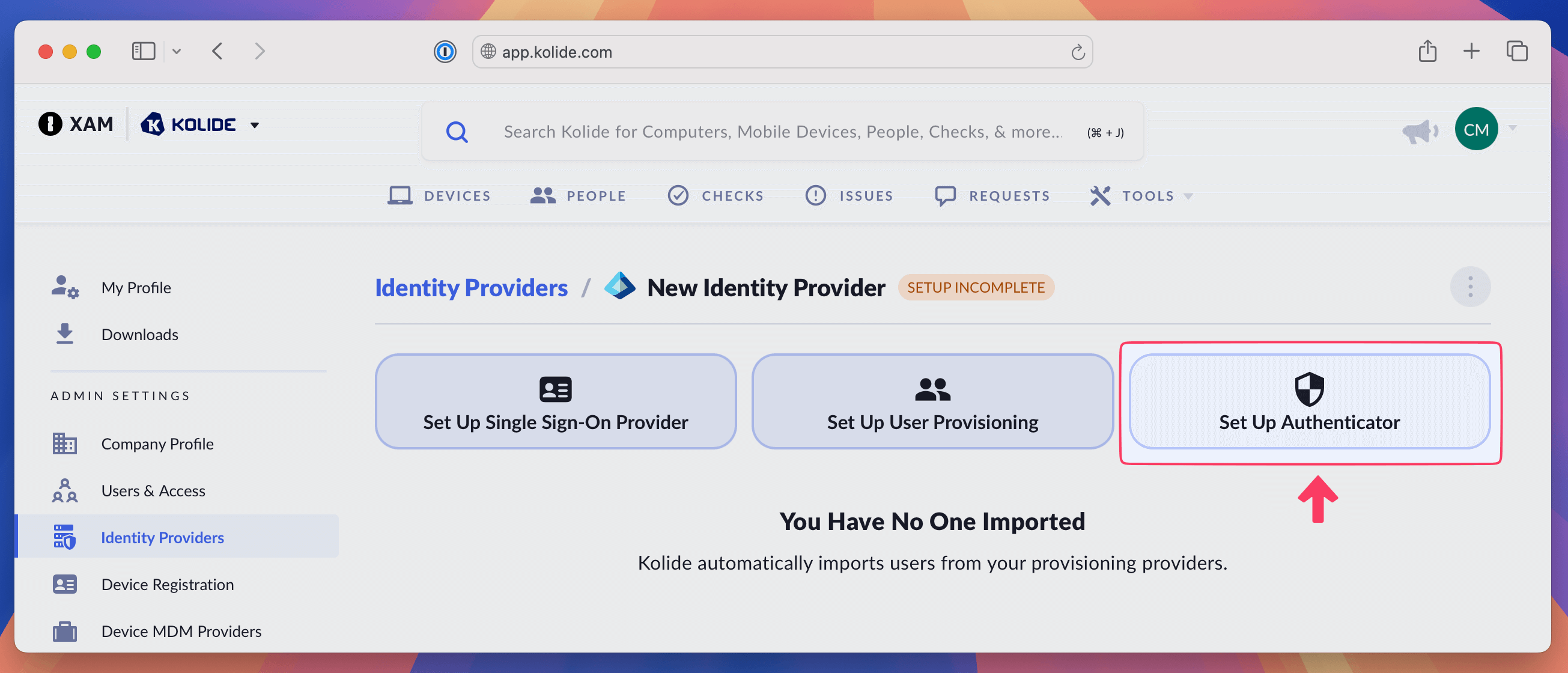This screenshot has height=673, width=1568.
Task: Open Device Registration settings
Action: pos(168,585)
